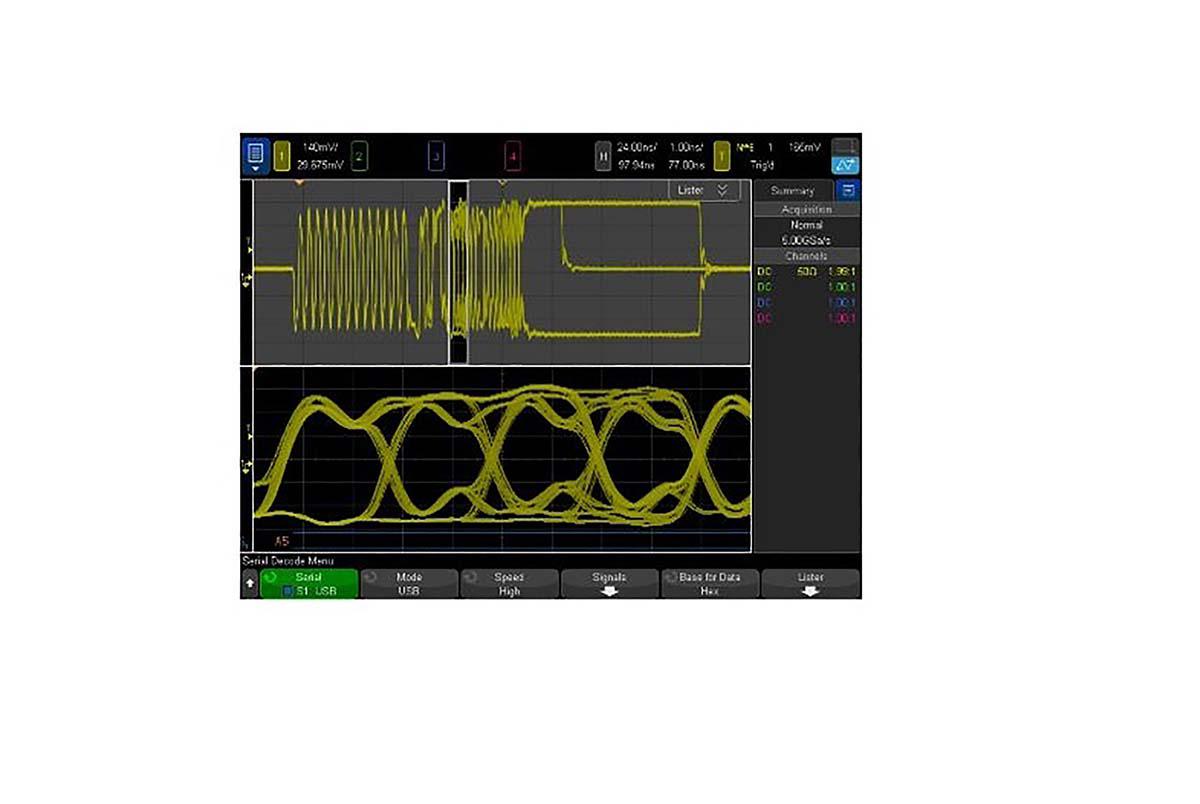Click the white zoom window box in waveform

click(459, 272)
